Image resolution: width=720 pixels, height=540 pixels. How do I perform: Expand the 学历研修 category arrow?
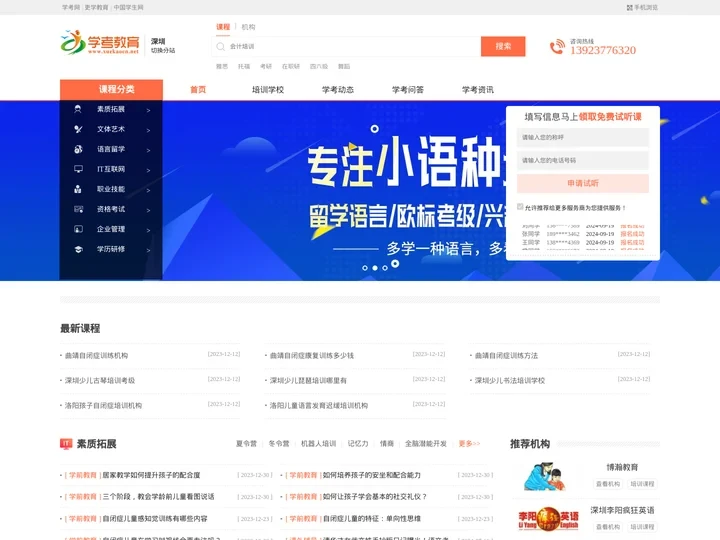coord(148,250)
